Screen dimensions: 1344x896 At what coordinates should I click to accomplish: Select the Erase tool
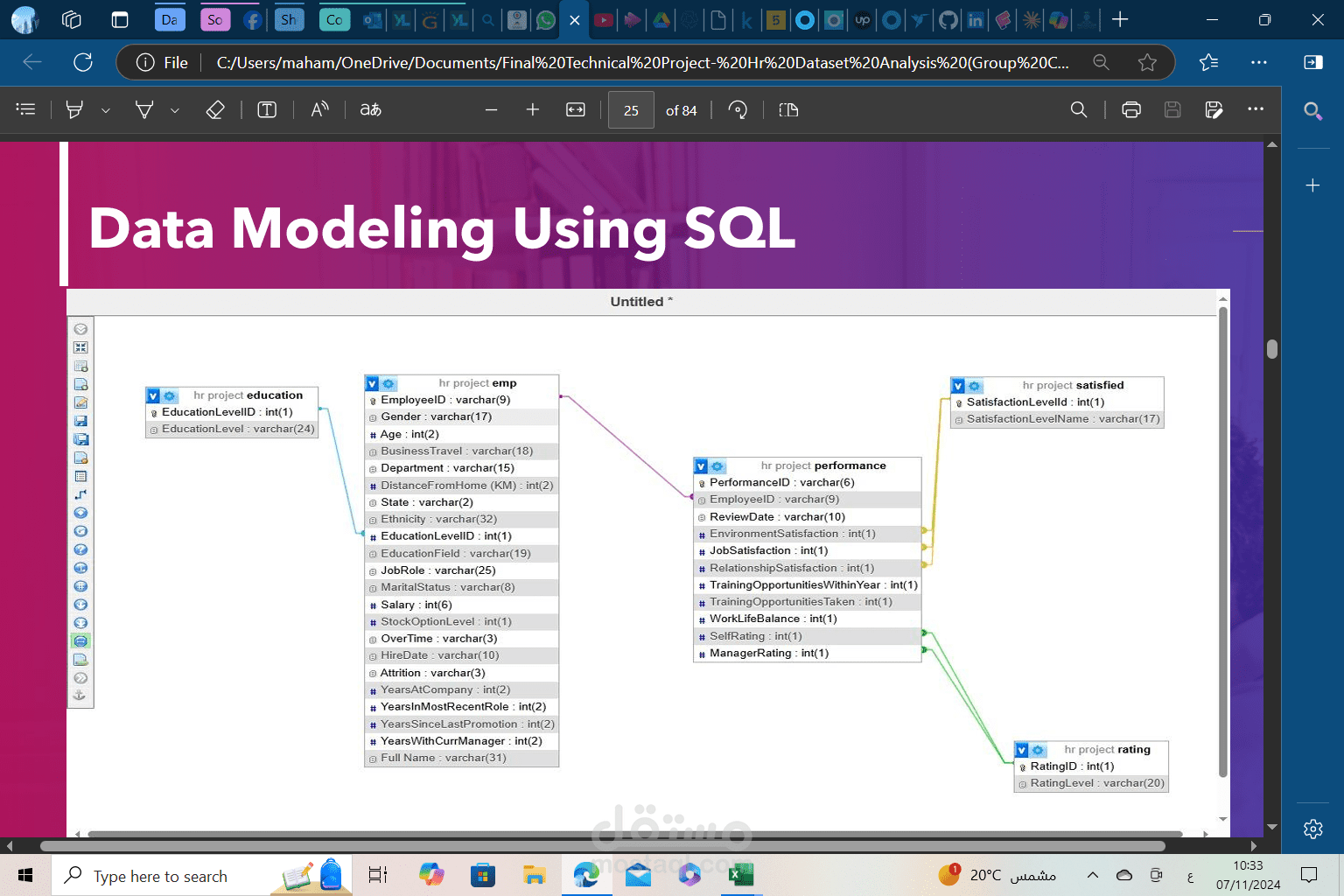coord(215,109)
